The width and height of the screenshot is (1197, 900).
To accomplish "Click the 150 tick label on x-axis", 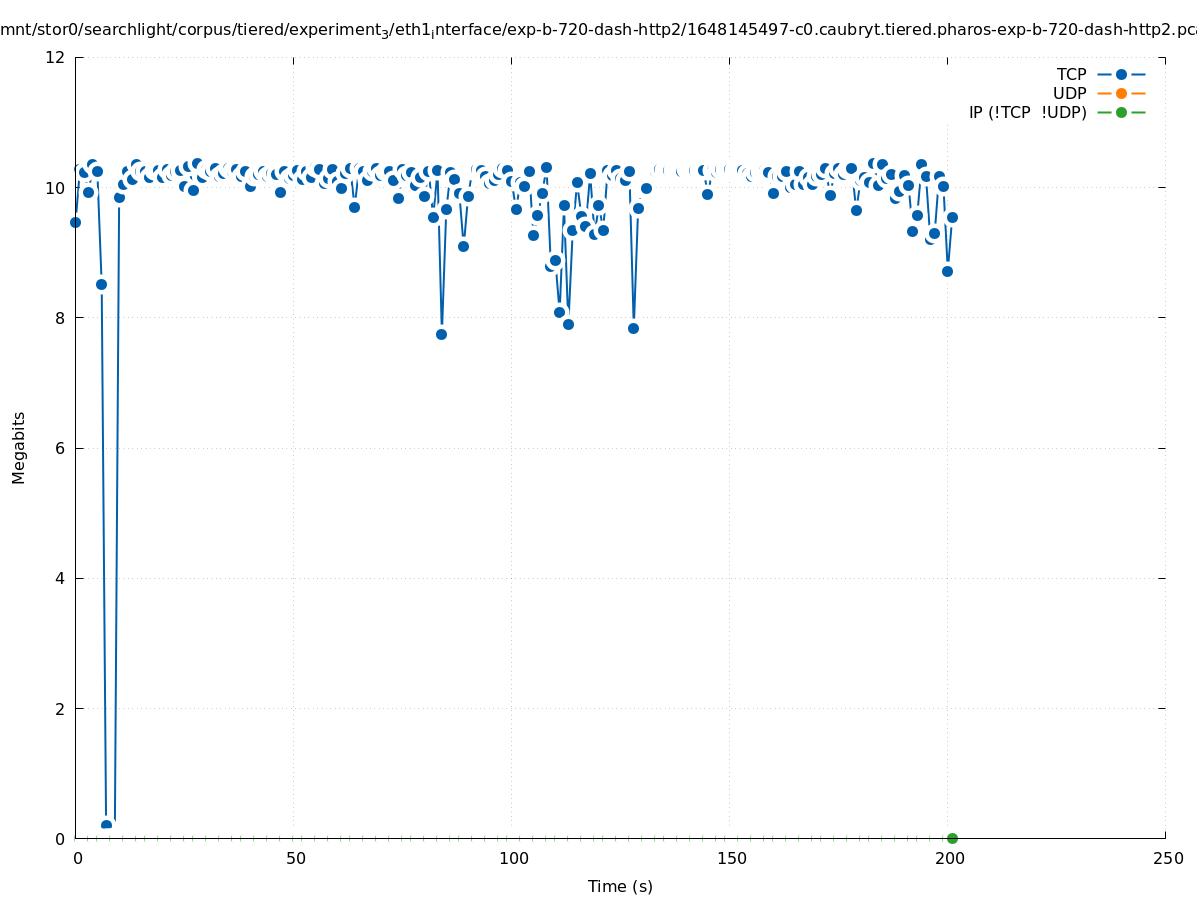I will point(730,859).
